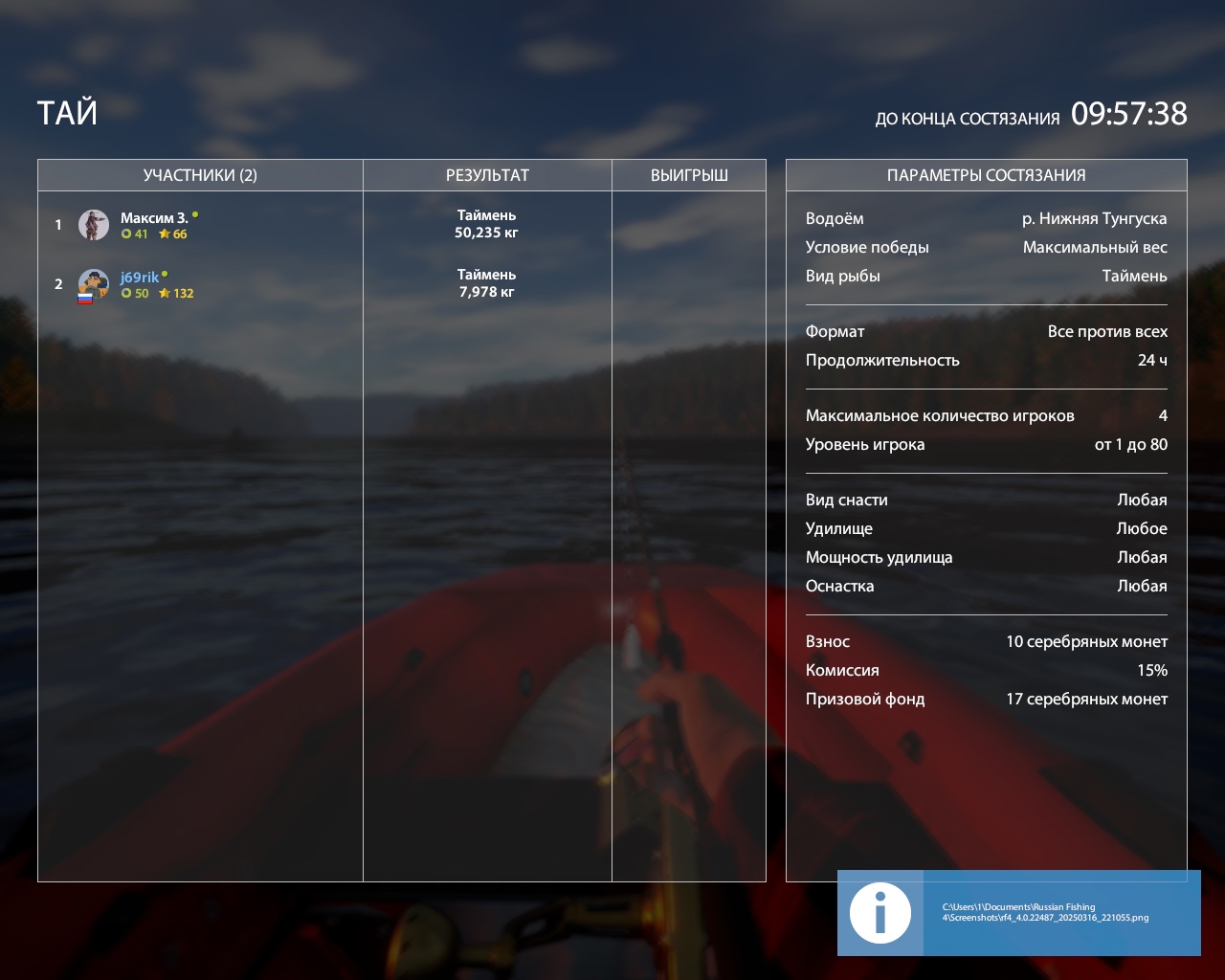Click Взнос label

pyautogui.click(x=828, y=641)
